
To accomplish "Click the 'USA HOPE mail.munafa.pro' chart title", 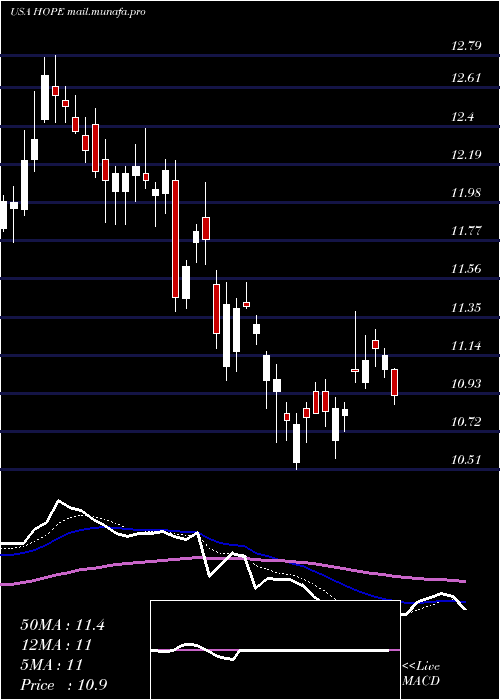I will click(78, 12).
